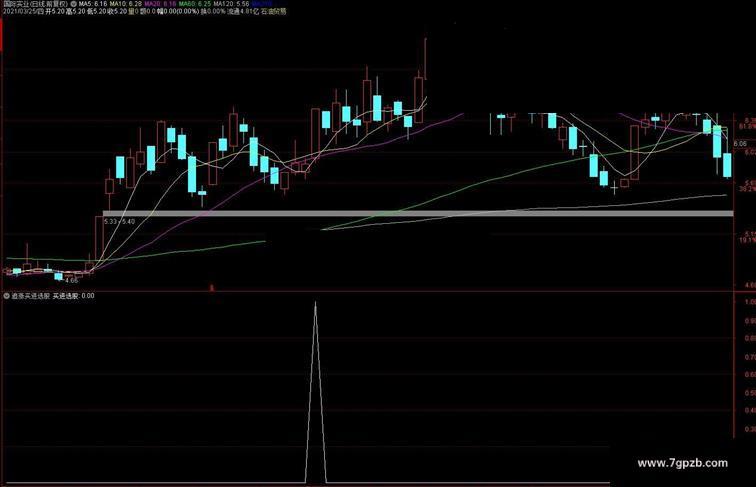
Task: Click the gray 5.33-5.40 support band
Action: click(x=418, y=213)
